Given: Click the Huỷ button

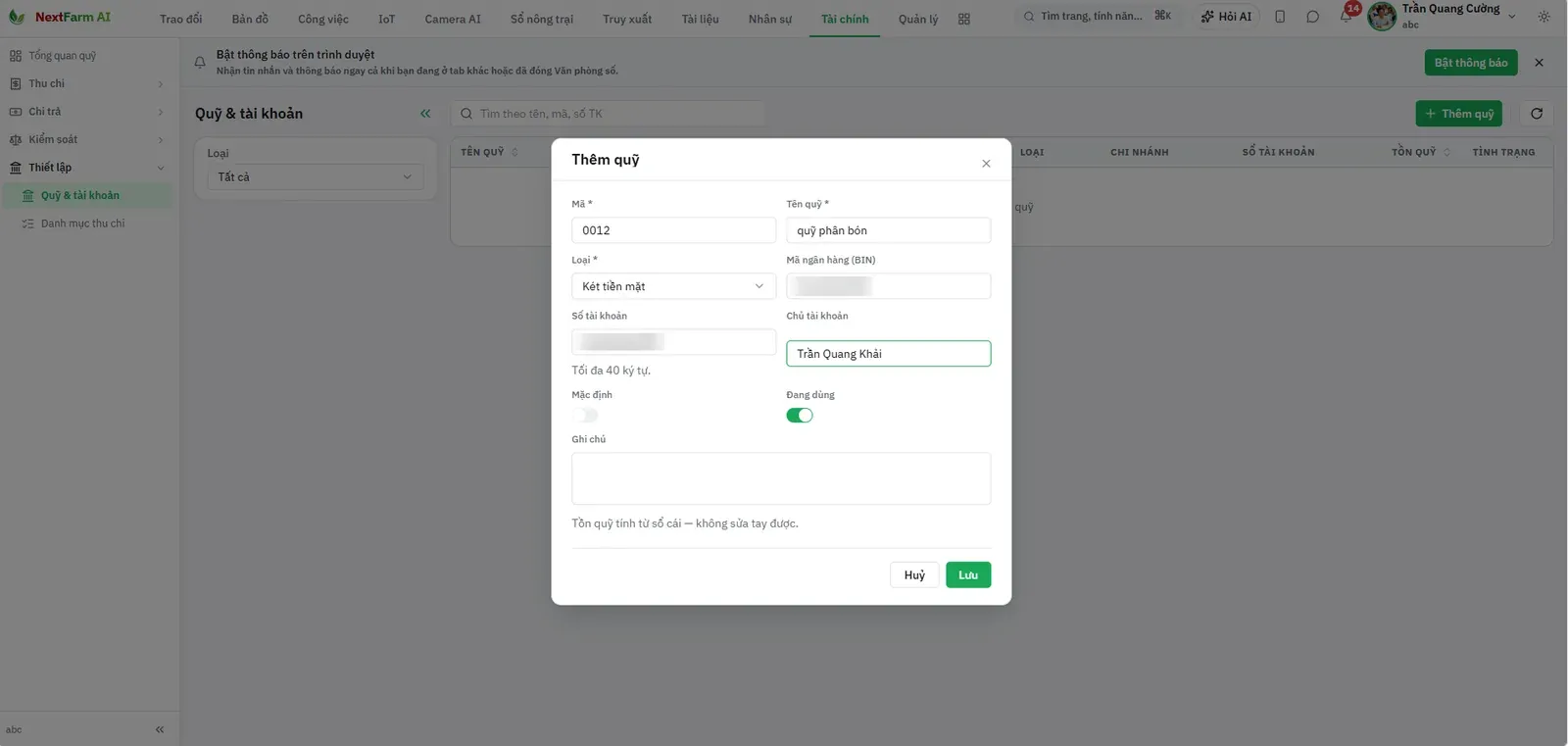Looking at the screenshot, I should pos(914,575).
